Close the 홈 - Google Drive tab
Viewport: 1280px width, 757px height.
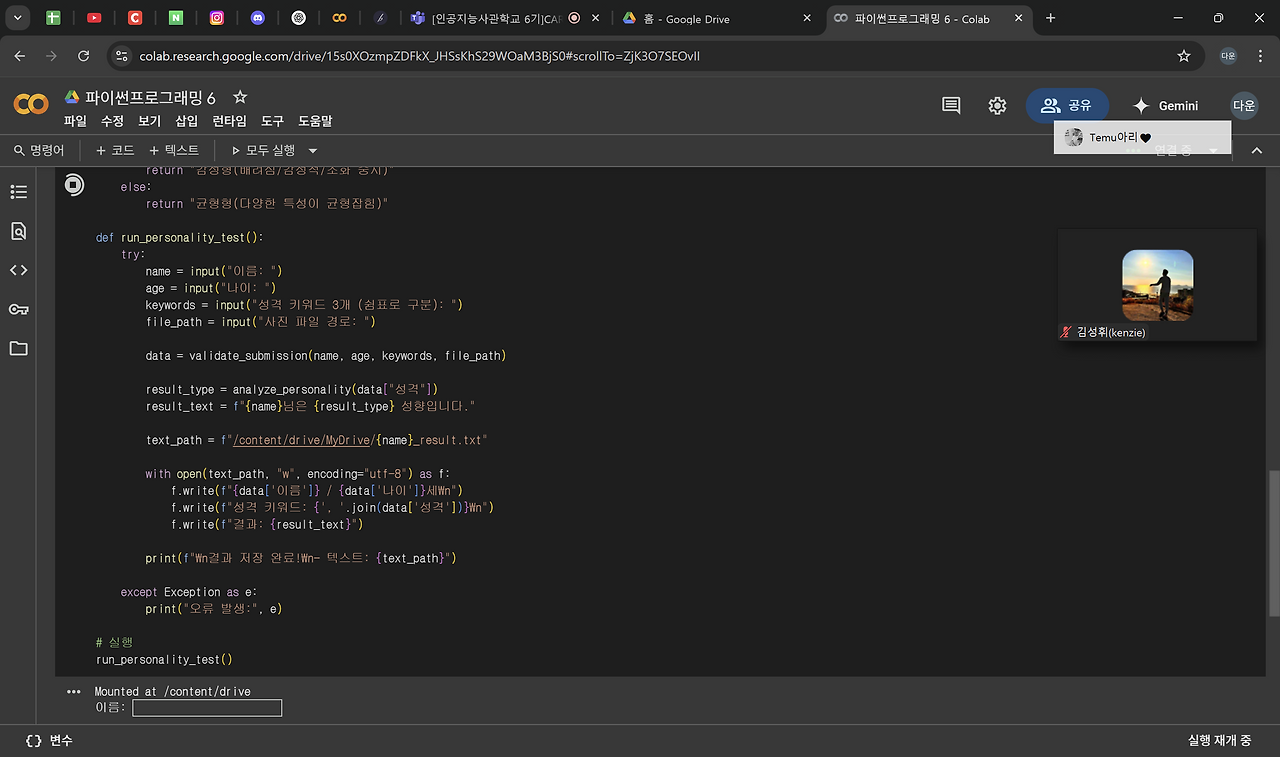(807, 18)
